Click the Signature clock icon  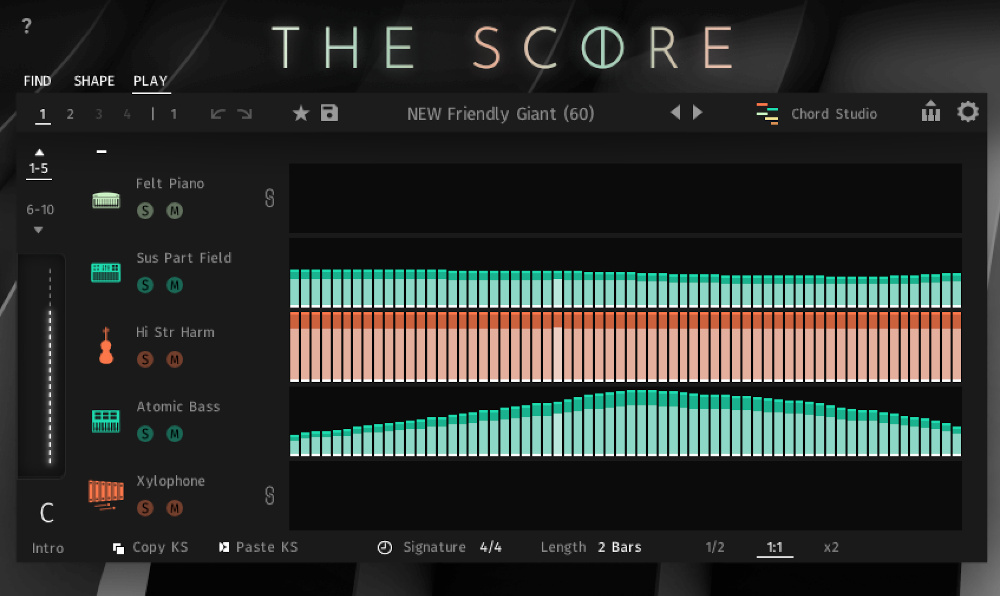click(x=385, y=548)
